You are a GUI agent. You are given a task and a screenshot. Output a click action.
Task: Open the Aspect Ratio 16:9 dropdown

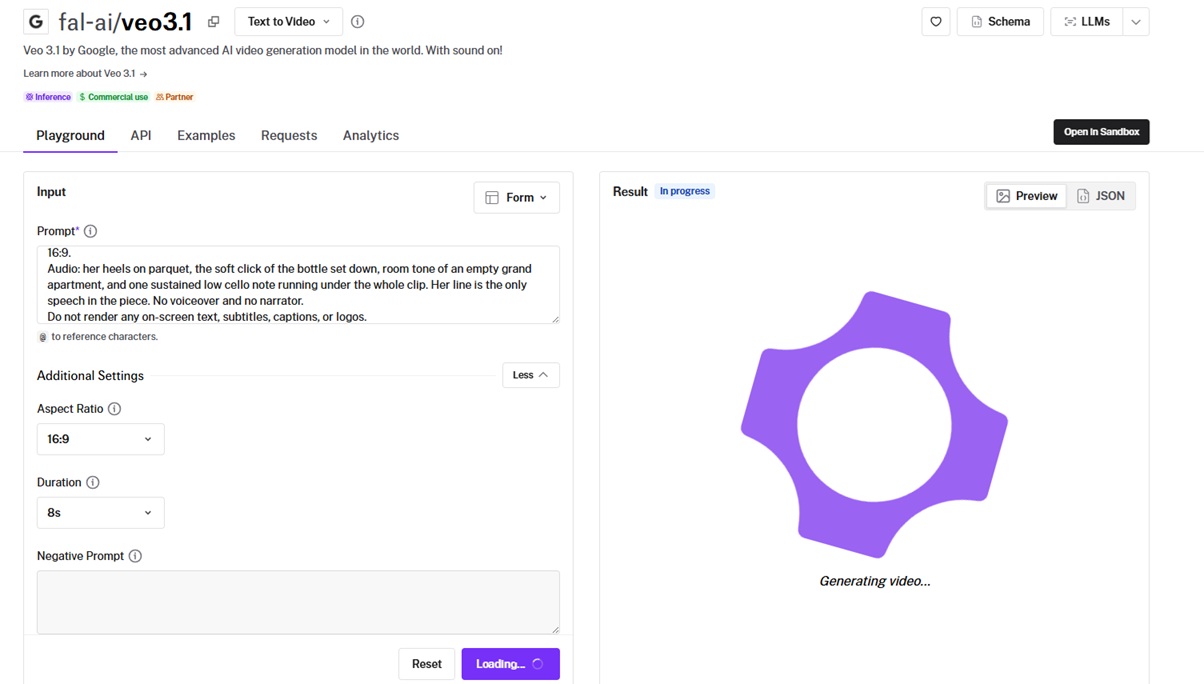[100, 439]
